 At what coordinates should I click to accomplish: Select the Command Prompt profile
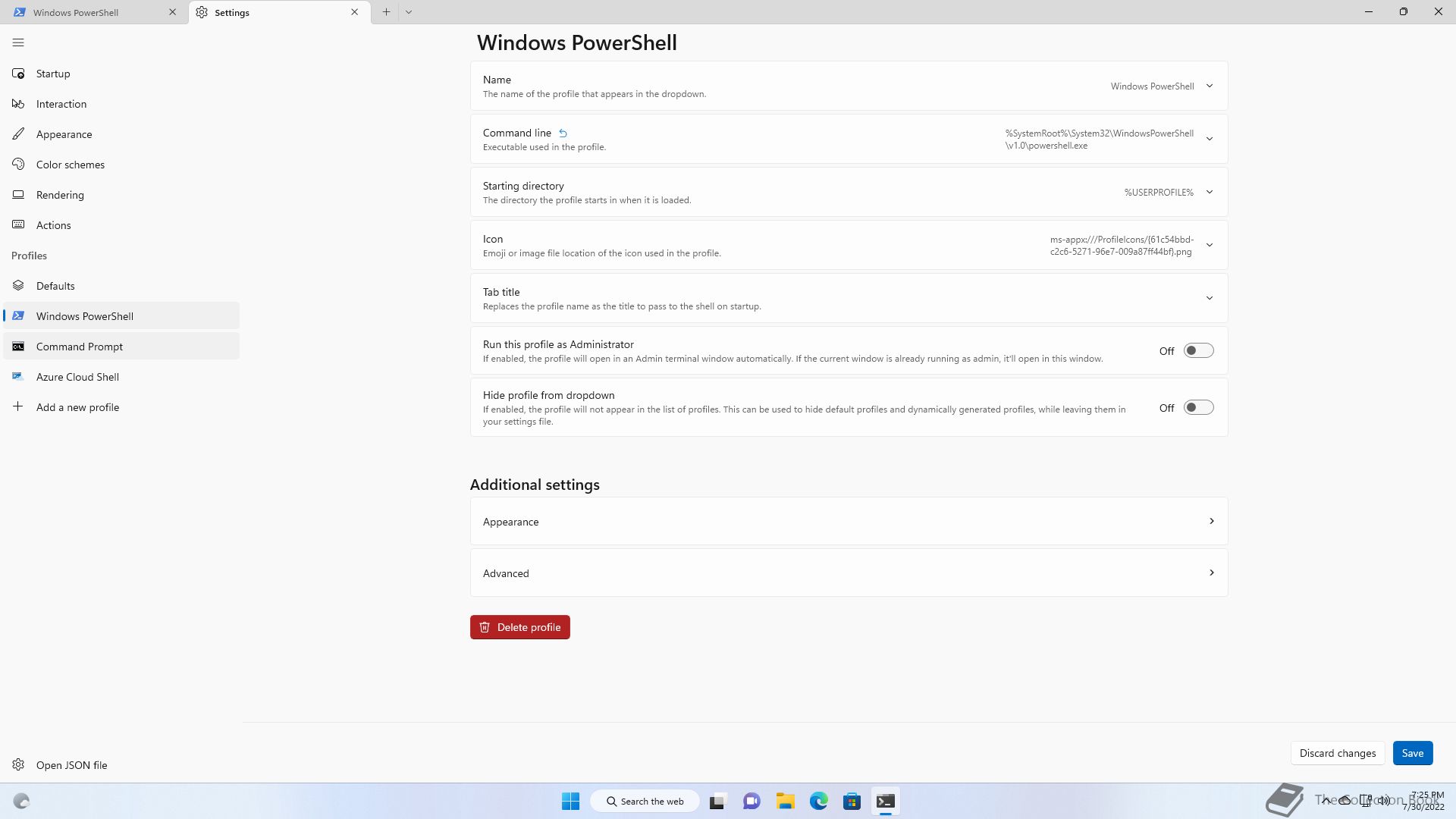pos(121,347)
